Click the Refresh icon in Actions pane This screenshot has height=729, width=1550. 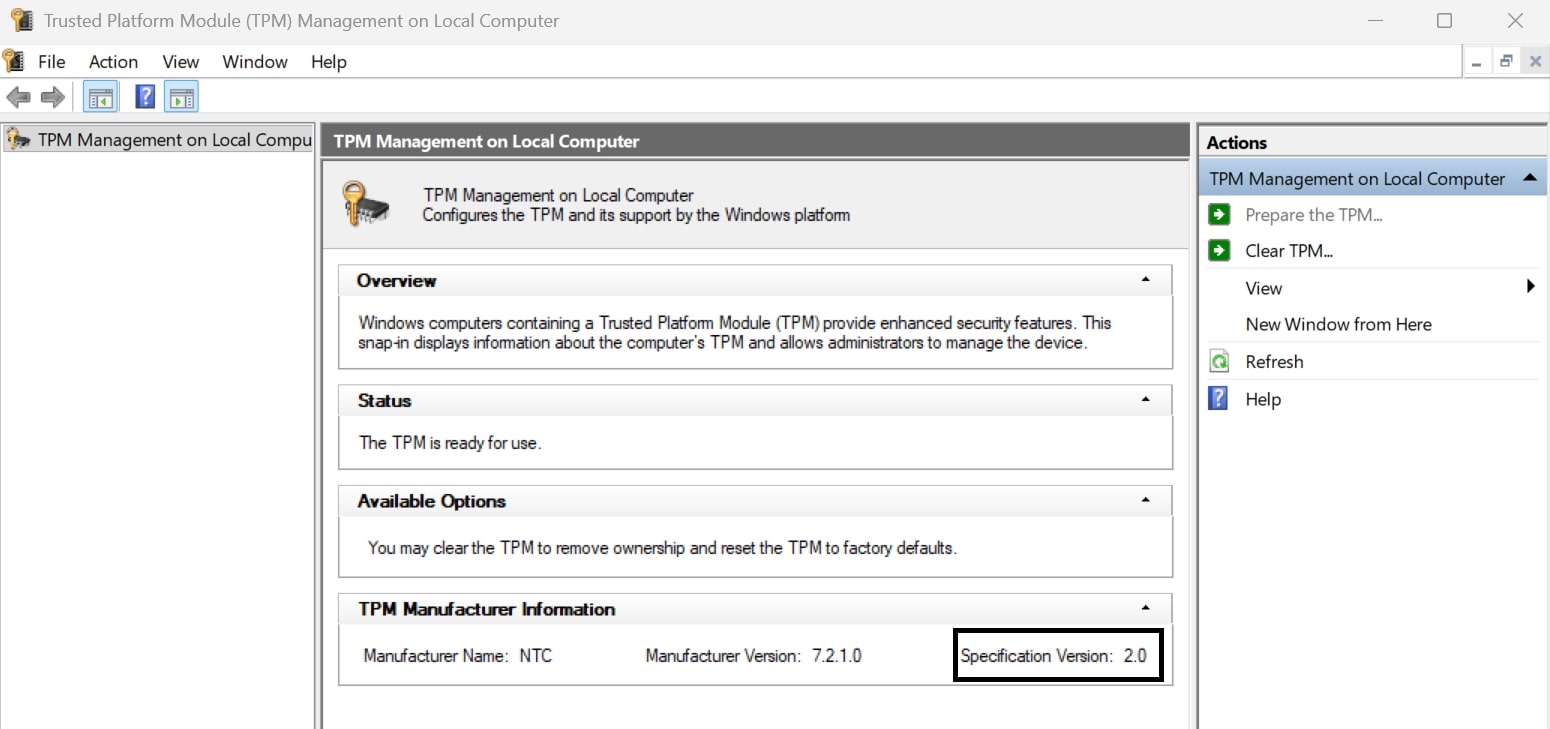1219,362
